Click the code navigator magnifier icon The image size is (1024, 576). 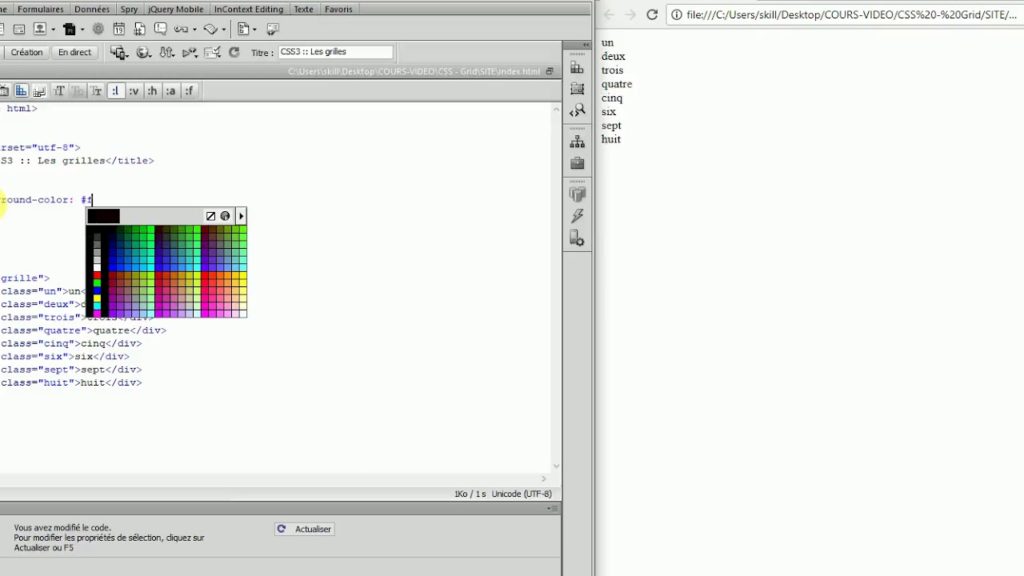[578, 110]
